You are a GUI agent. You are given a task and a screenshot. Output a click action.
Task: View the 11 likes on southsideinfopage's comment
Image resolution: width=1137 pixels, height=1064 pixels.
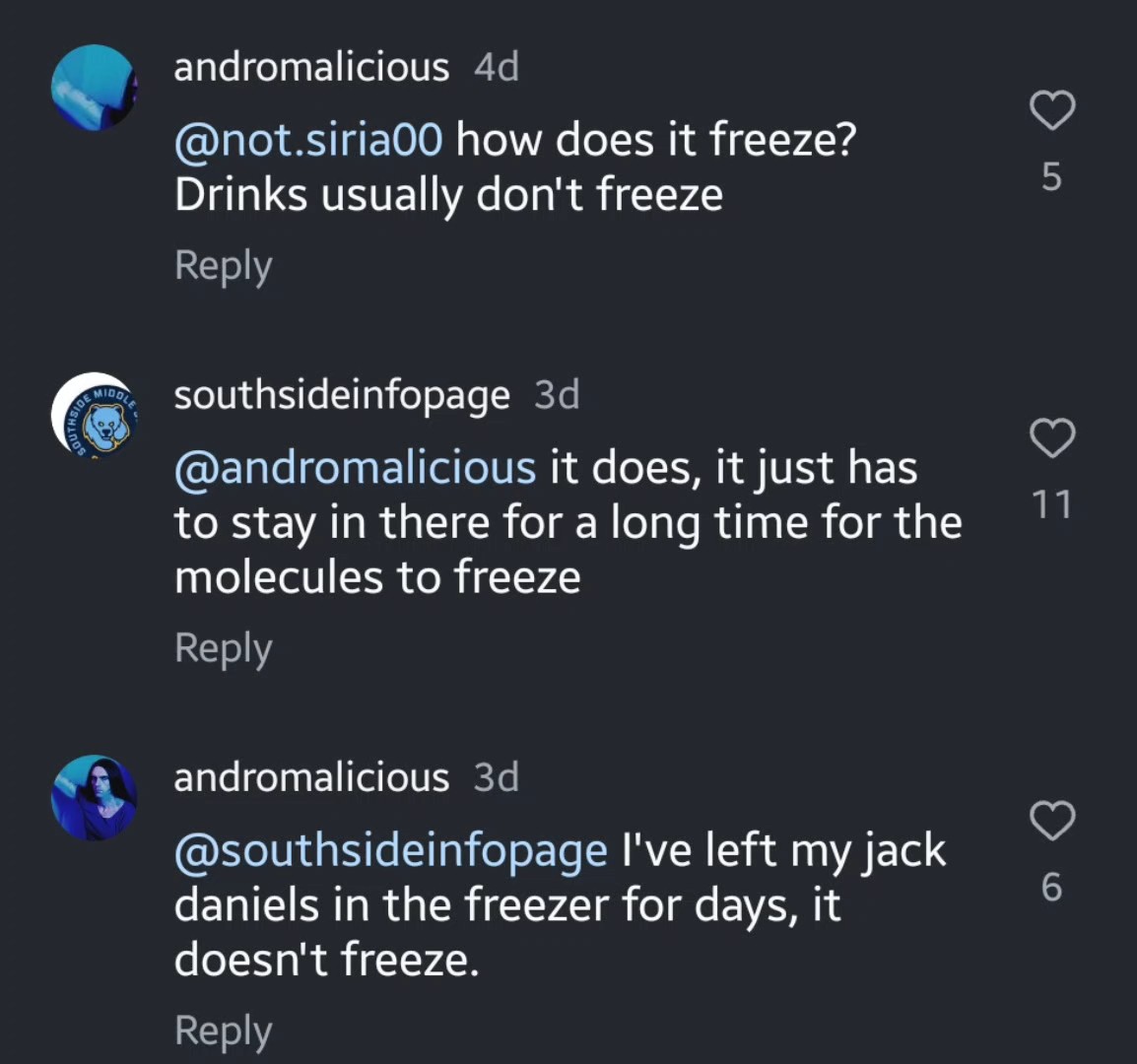(x=1051, y=504)
